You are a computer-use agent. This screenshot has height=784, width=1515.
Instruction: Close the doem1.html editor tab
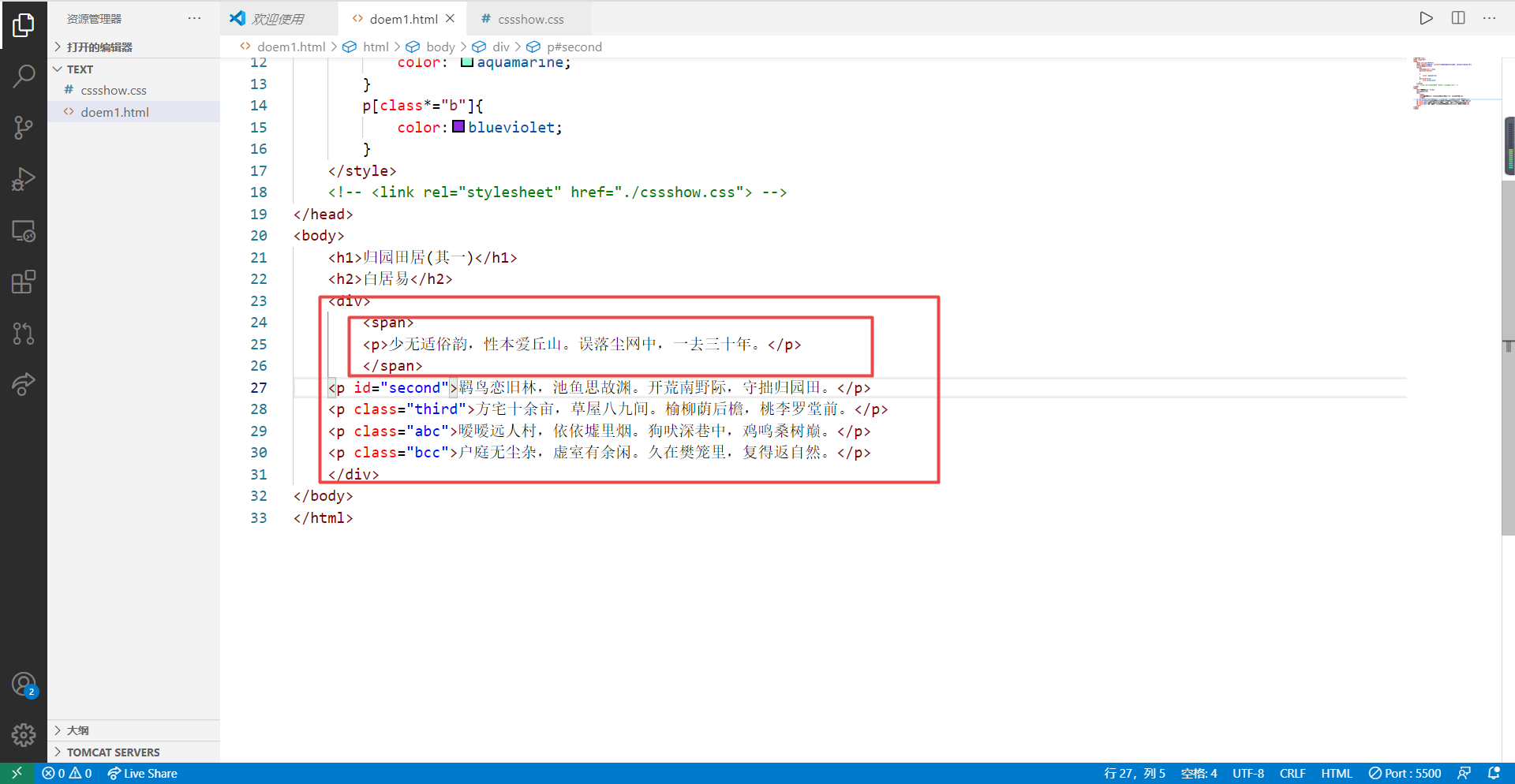click(x=450, y=18)
